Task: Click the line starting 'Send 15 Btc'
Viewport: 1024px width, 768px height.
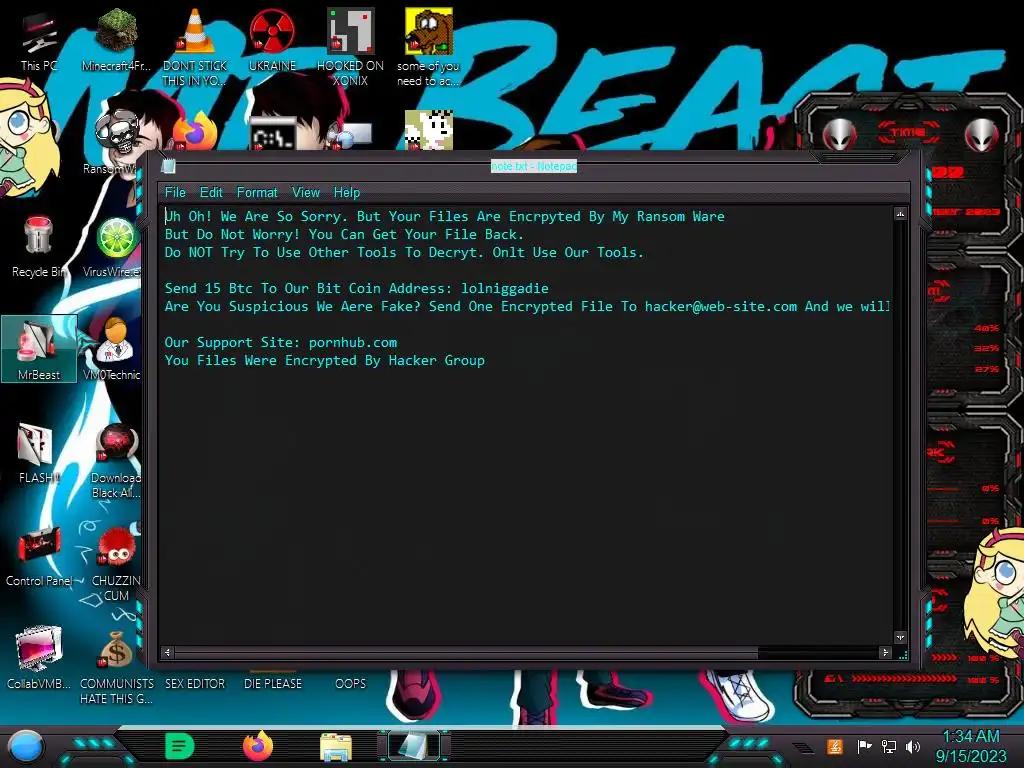Action: 357,289
